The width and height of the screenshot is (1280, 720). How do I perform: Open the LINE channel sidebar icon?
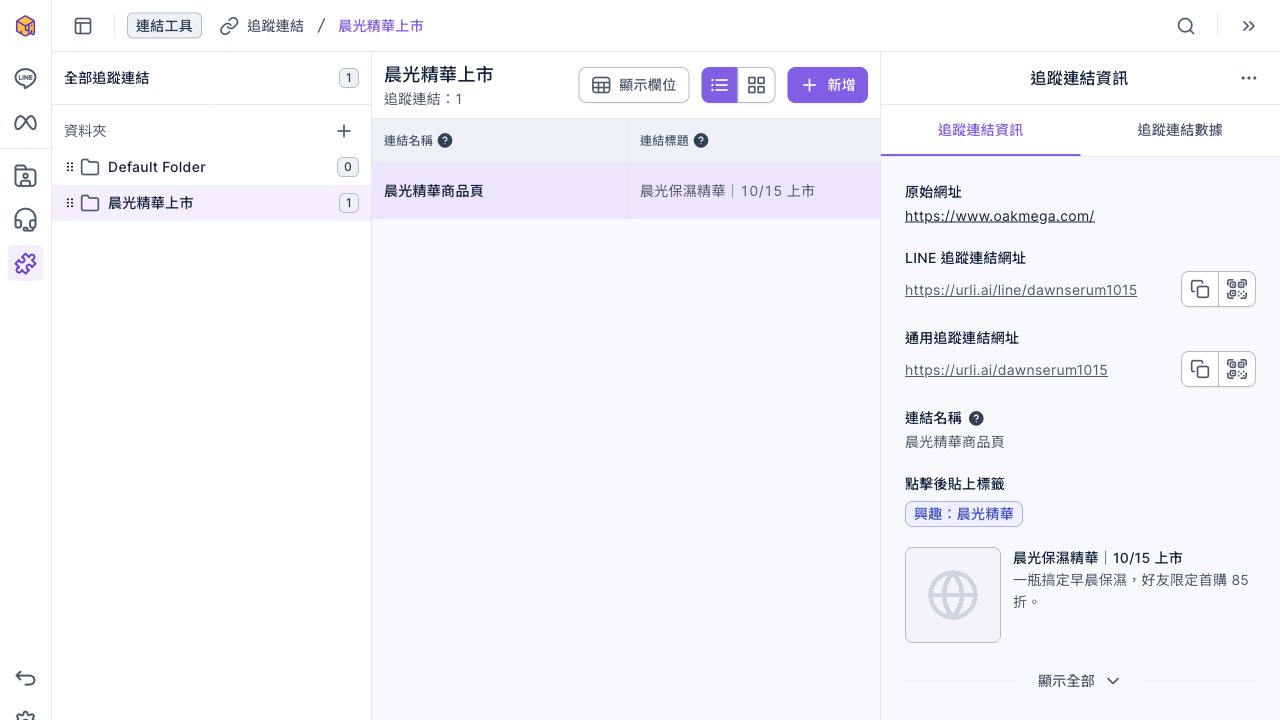coord(25,78)
